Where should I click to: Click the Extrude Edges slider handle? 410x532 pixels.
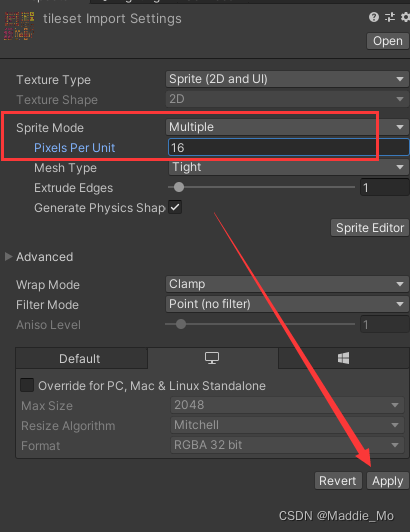[x=179, y=187]
